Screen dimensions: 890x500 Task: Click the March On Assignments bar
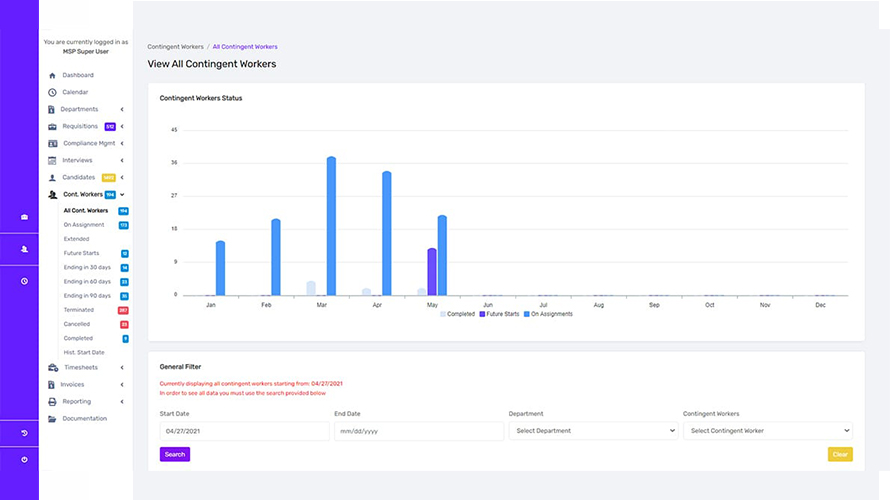pyautogui.click(x=331, y=226)
